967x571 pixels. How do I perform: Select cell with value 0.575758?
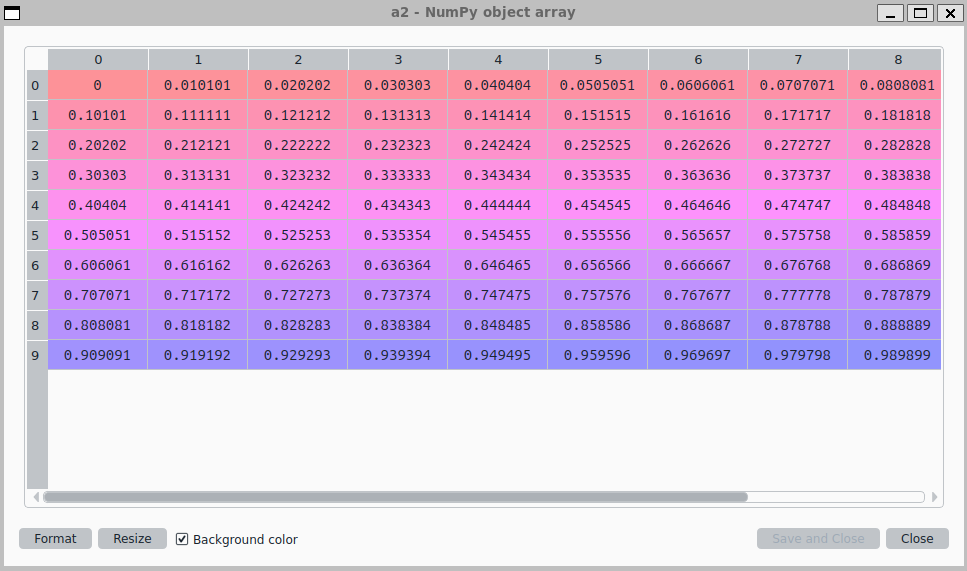(798, 235)
